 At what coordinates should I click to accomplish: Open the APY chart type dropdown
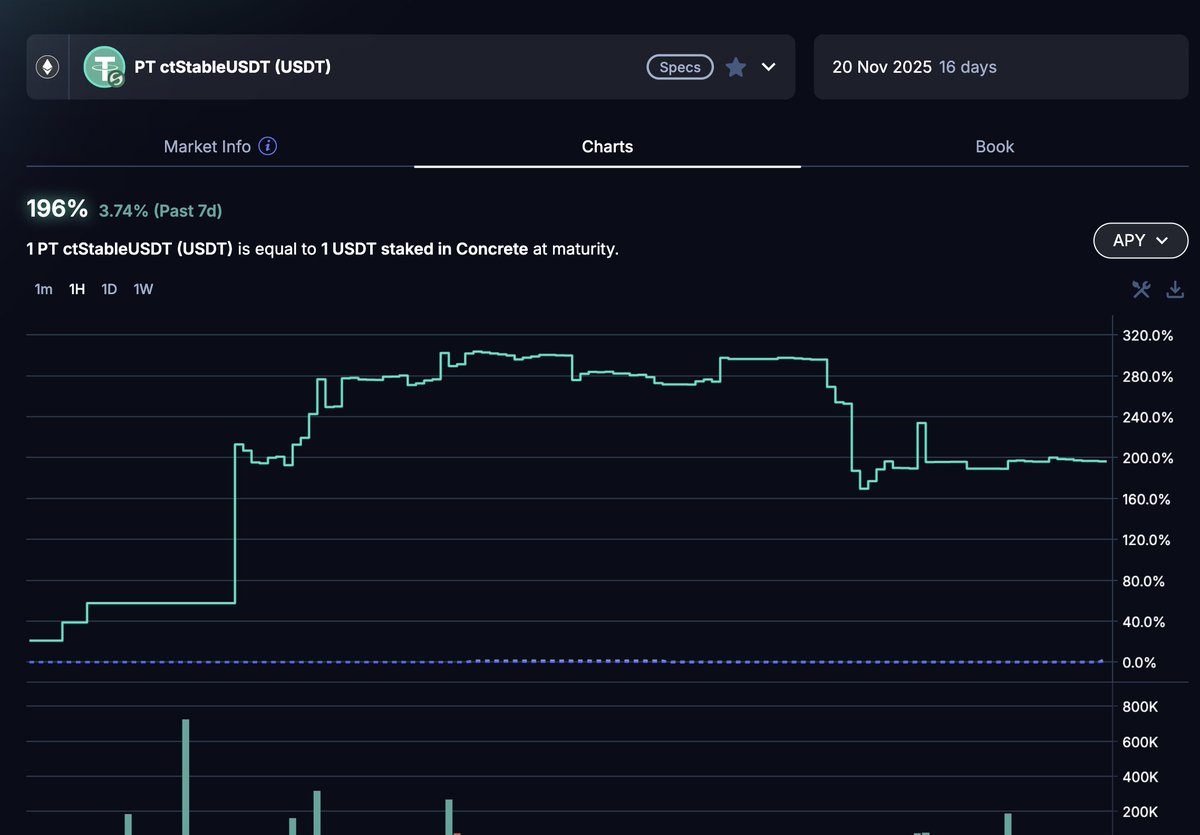pyautogui.click(x=1141, y=240)
